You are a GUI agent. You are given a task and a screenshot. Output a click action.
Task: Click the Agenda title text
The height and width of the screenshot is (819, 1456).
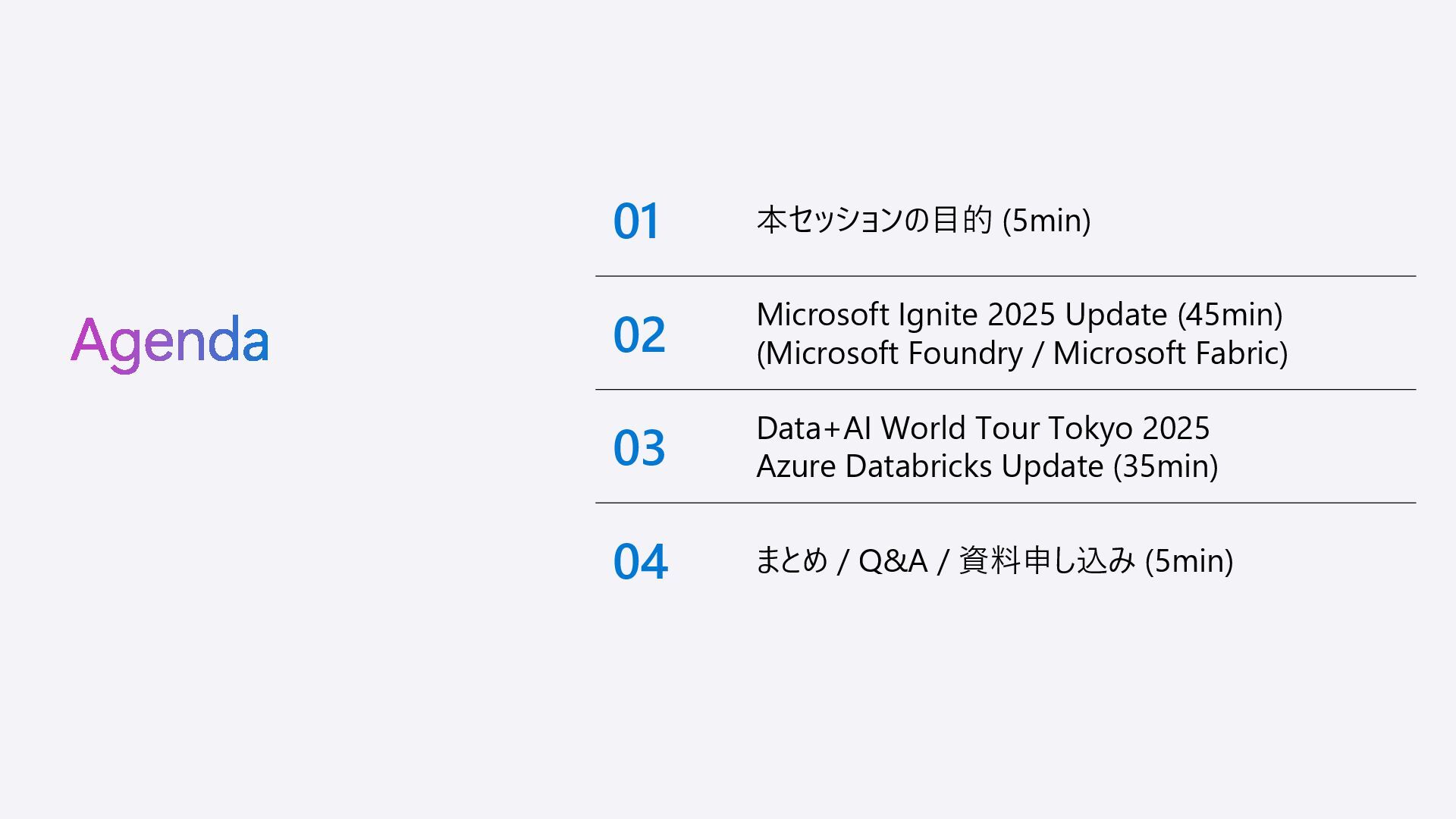(x=170, y=344)
